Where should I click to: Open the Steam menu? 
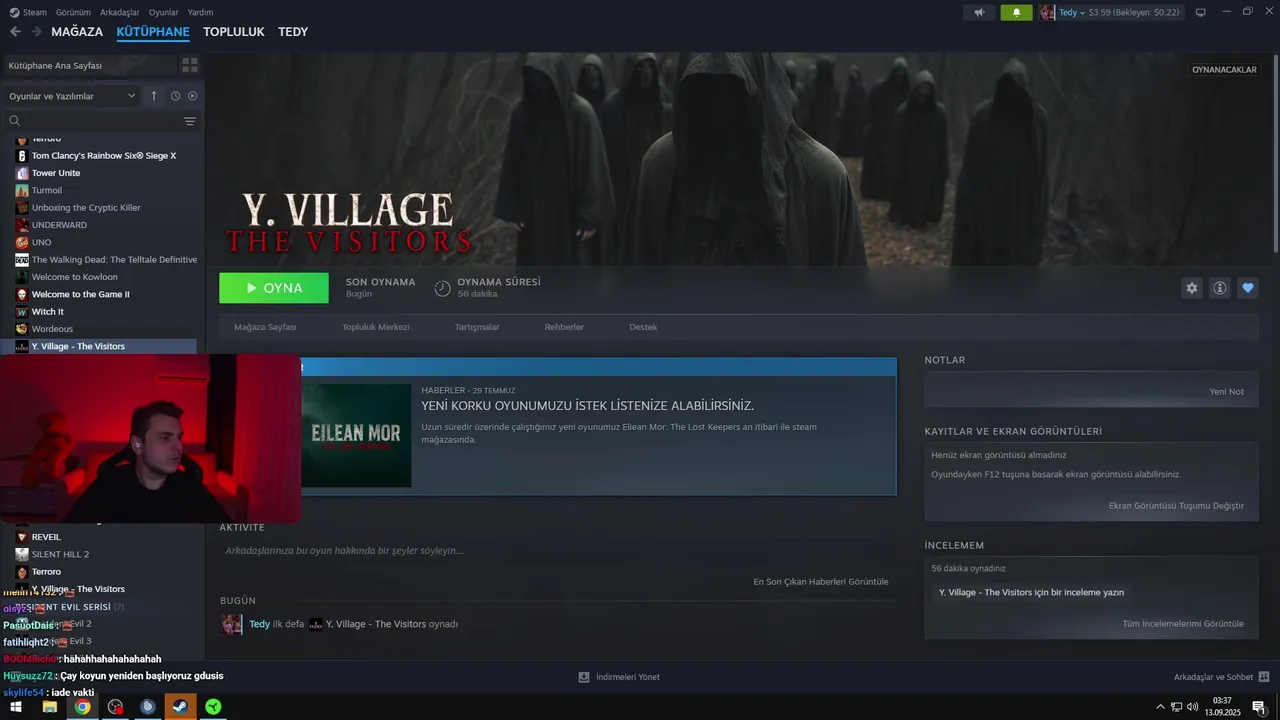[34, 12]
